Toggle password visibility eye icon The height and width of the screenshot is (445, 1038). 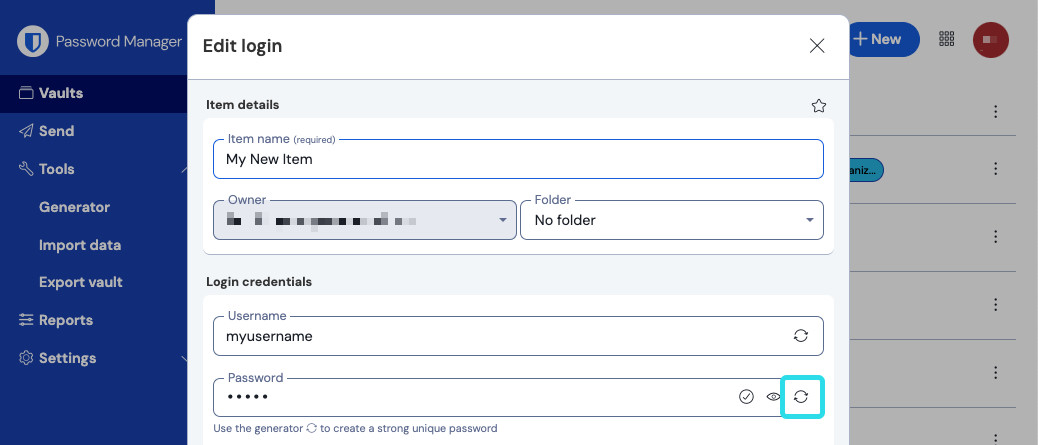point(773,397)
